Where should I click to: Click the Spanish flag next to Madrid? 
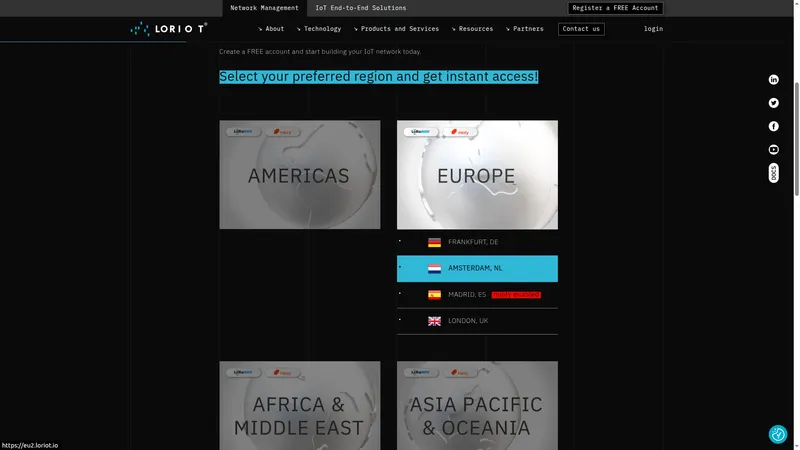(434, 295)
